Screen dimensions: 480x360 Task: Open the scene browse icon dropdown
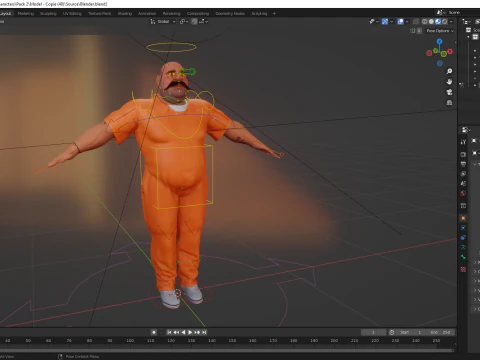[440, 12]
